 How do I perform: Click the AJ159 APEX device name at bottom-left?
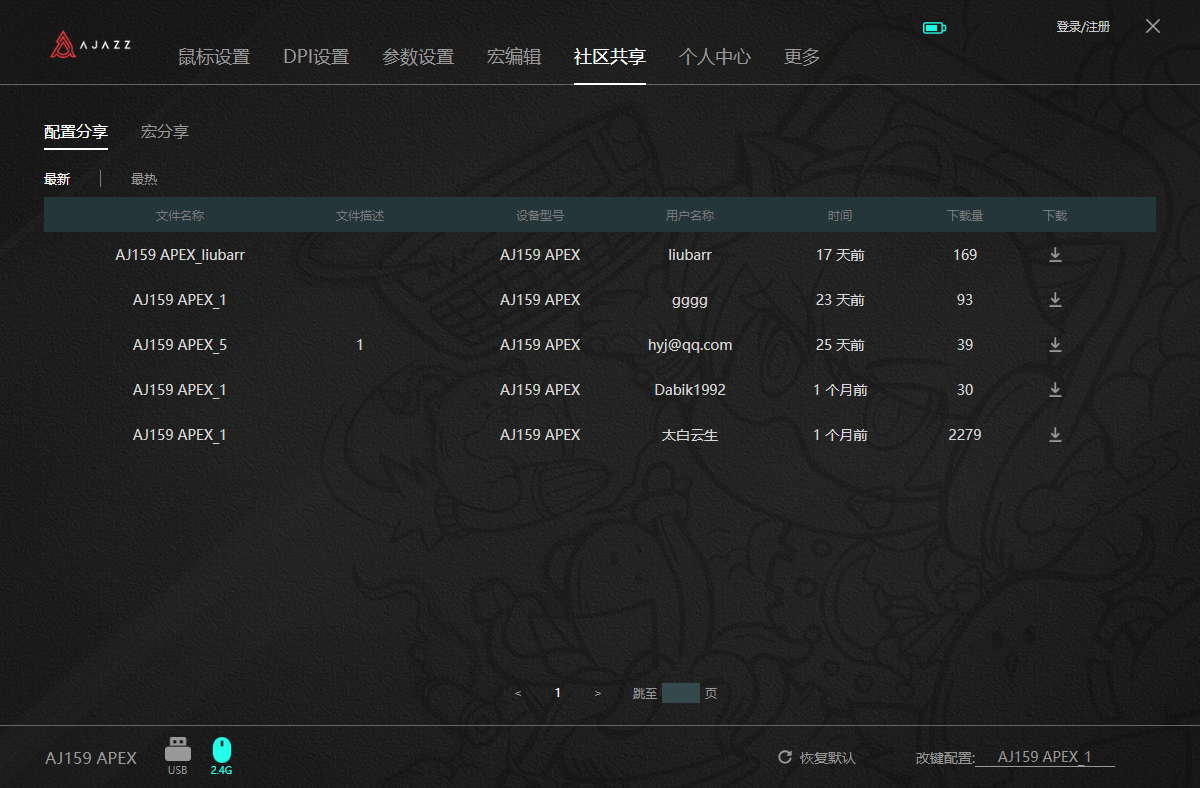click(91, 758)
